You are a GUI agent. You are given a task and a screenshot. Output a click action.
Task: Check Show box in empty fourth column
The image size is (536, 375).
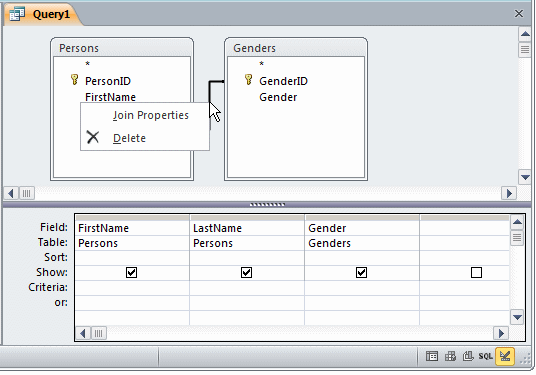click(x=476, y=272)
